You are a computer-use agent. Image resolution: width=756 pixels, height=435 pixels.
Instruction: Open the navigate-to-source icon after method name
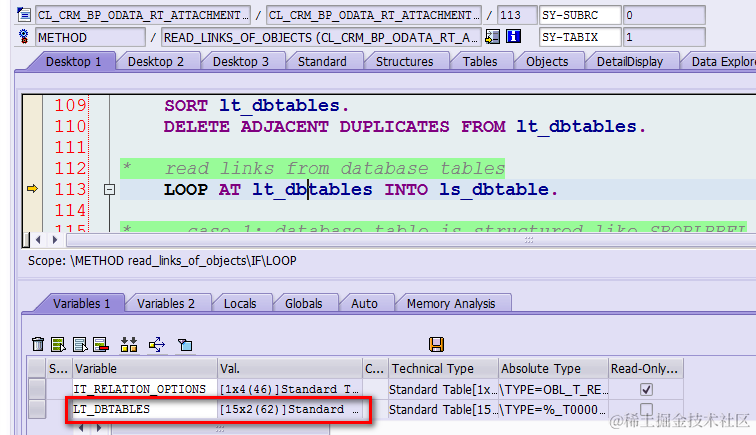click(x=492, y=37)
